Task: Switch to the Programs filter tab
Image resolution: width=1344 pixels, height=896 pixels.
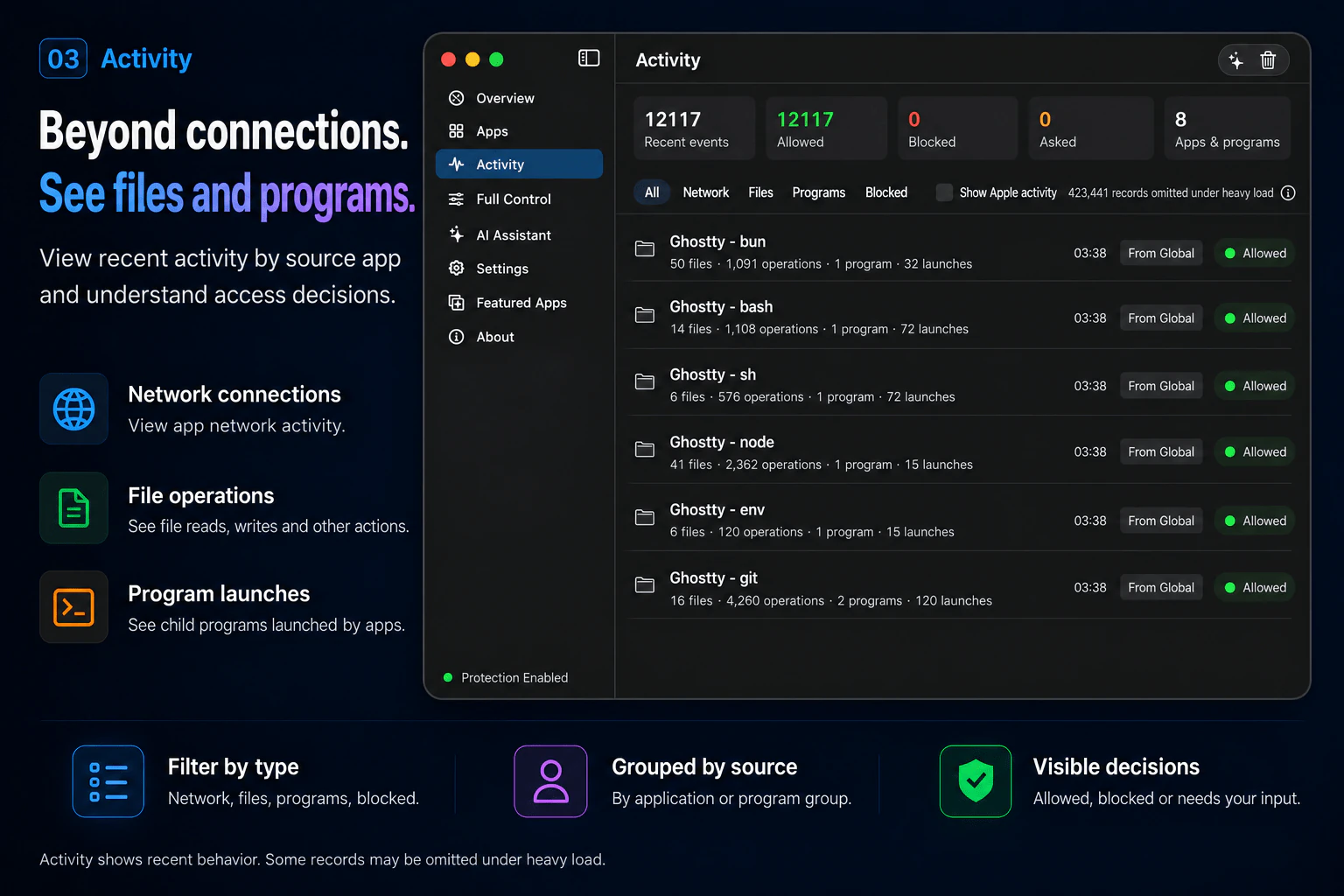Action: (x=819, y=192)
